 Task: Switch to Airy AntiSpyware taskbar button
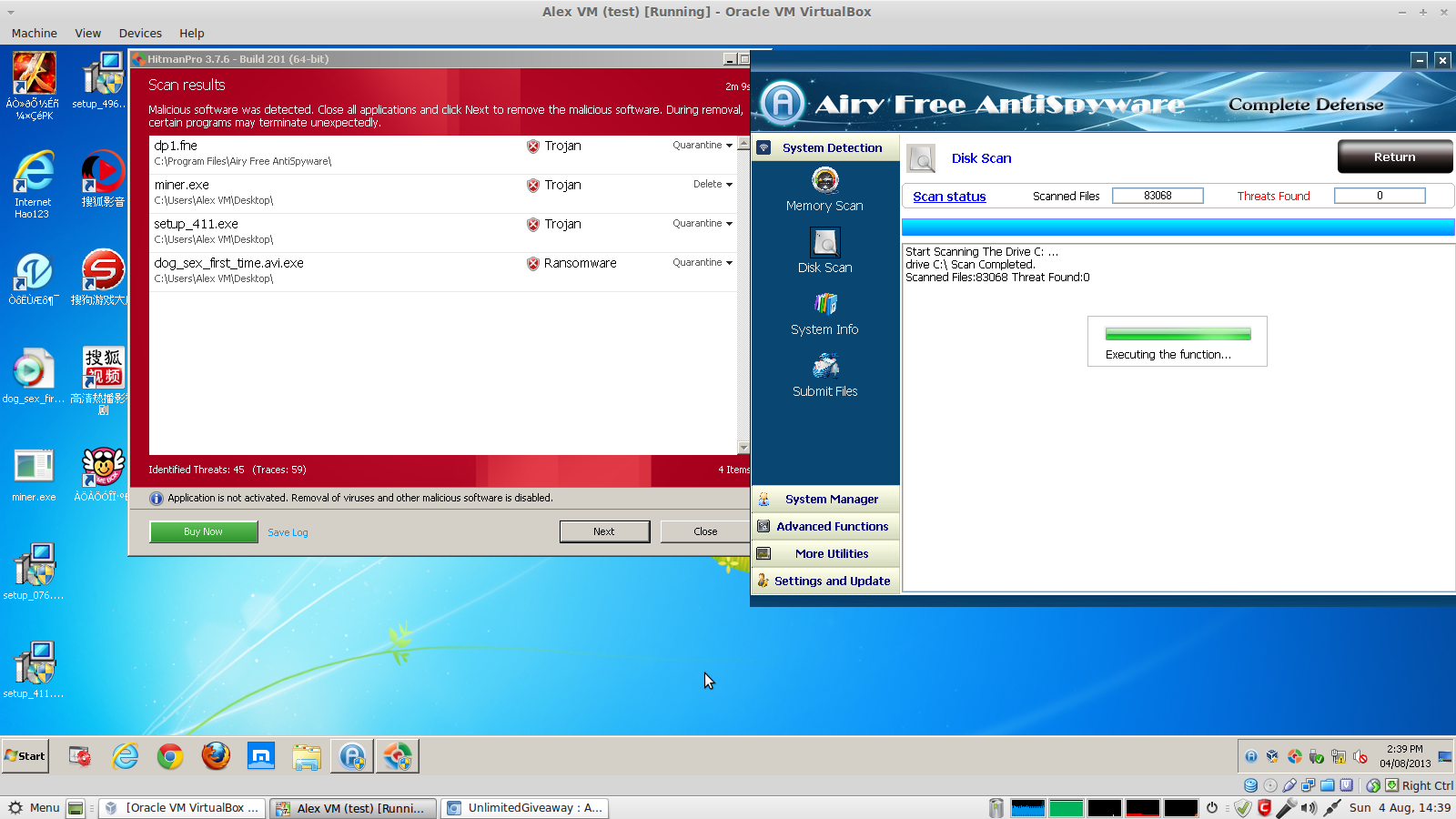click(352, 756)
